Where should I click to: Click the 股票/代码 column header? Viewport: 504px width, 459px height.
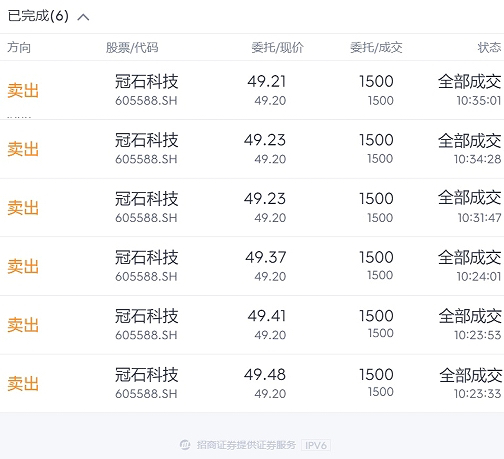coord(132,48)
